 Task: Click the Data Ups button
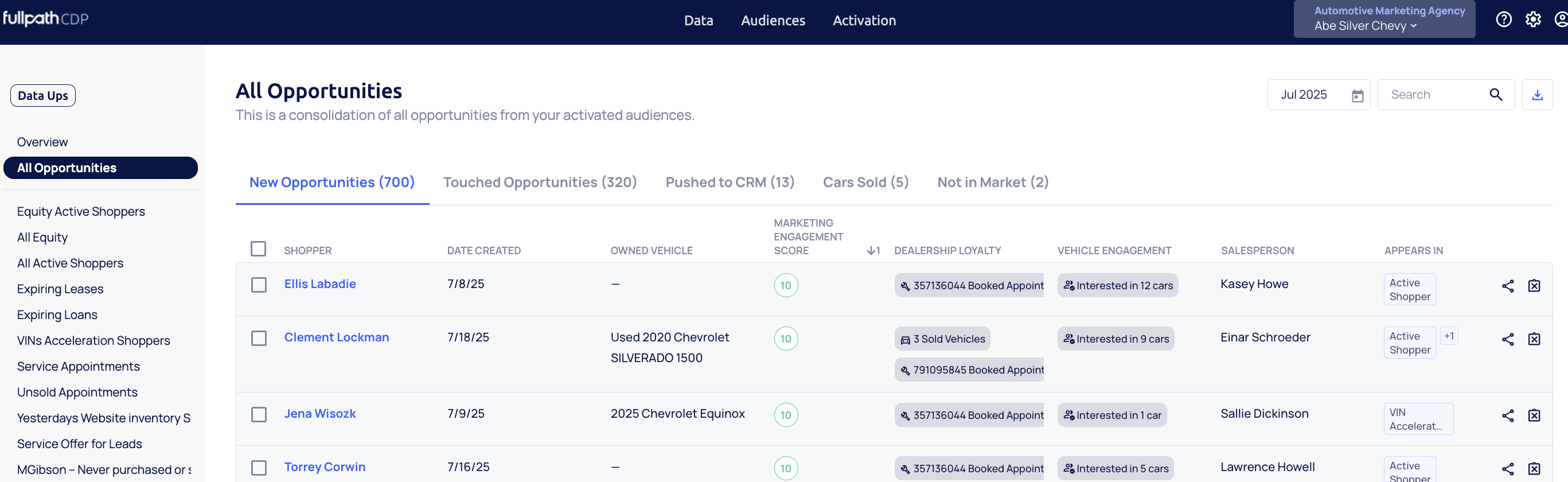(x=42, y=96)
